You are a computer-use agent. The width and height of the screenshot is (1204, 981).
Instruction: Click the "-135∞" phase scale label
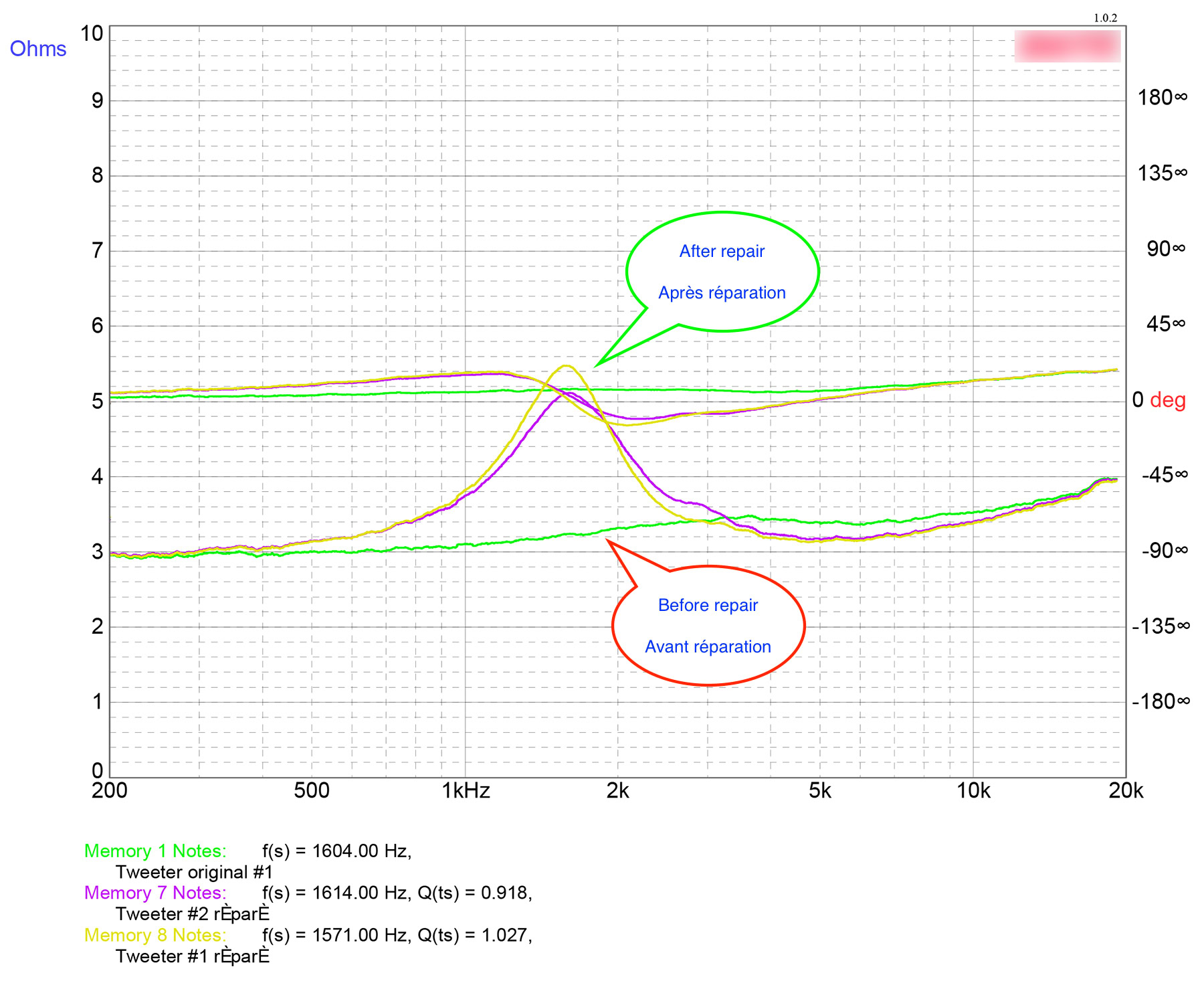coord(1161,627)
